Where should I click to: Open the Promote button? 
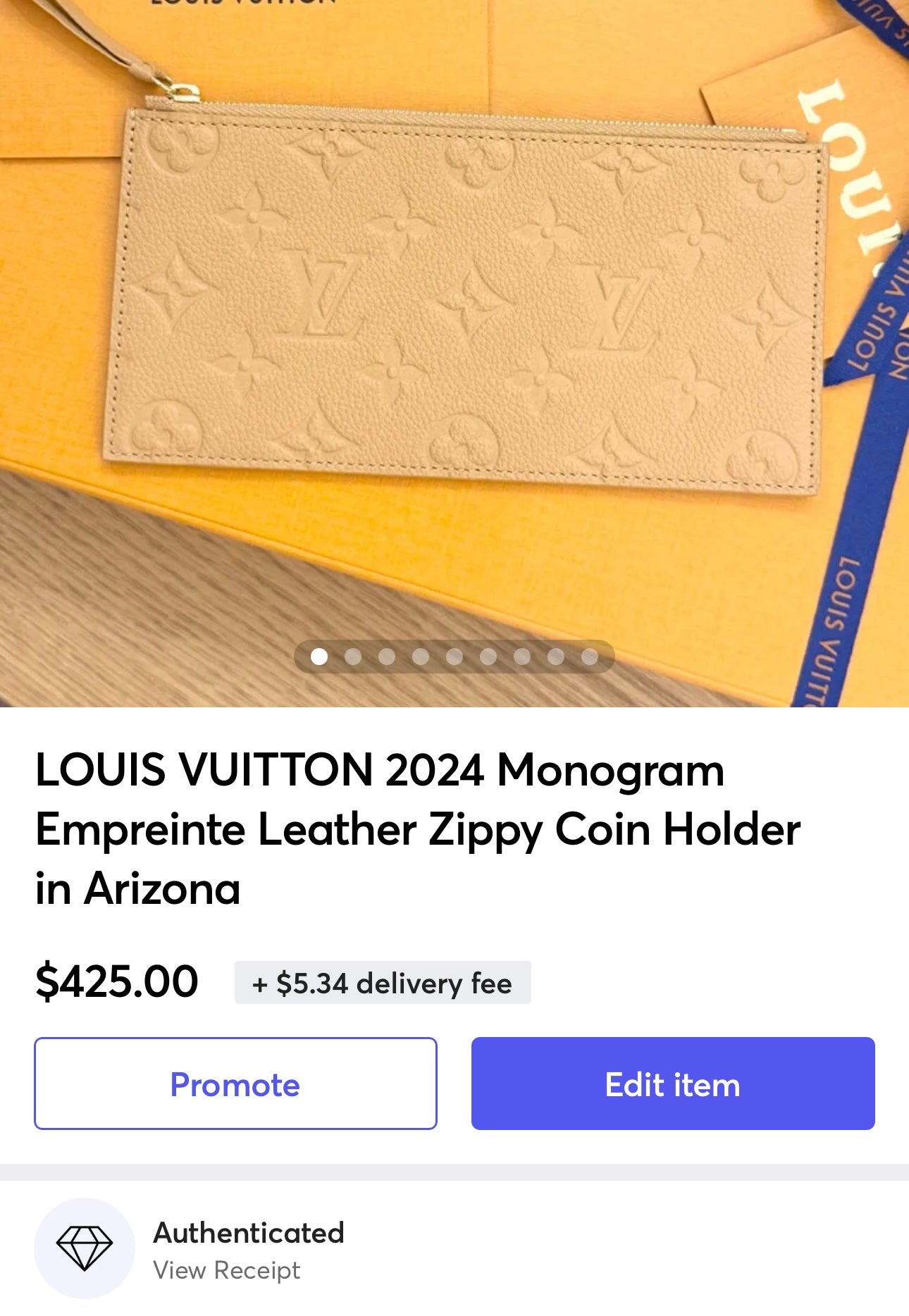click(235, 1084)
